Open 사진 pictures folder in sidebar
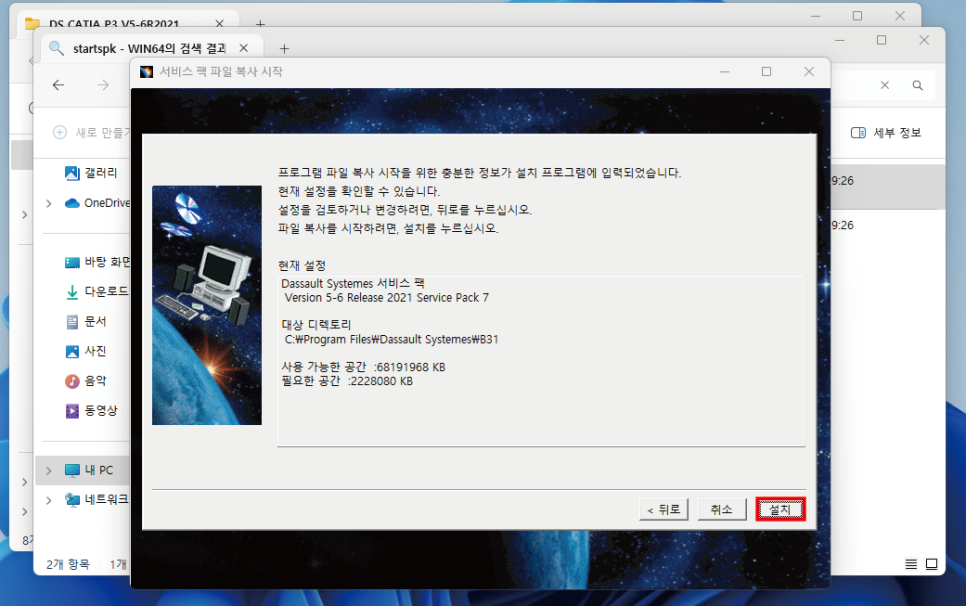The height and width of the screenshot is (606, 966). pos(86,351)
